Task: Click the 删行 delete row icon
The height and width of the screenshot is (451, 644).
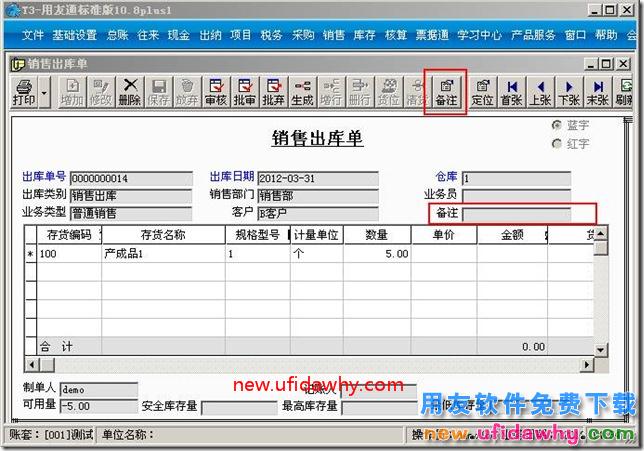Action: [360, 92]
